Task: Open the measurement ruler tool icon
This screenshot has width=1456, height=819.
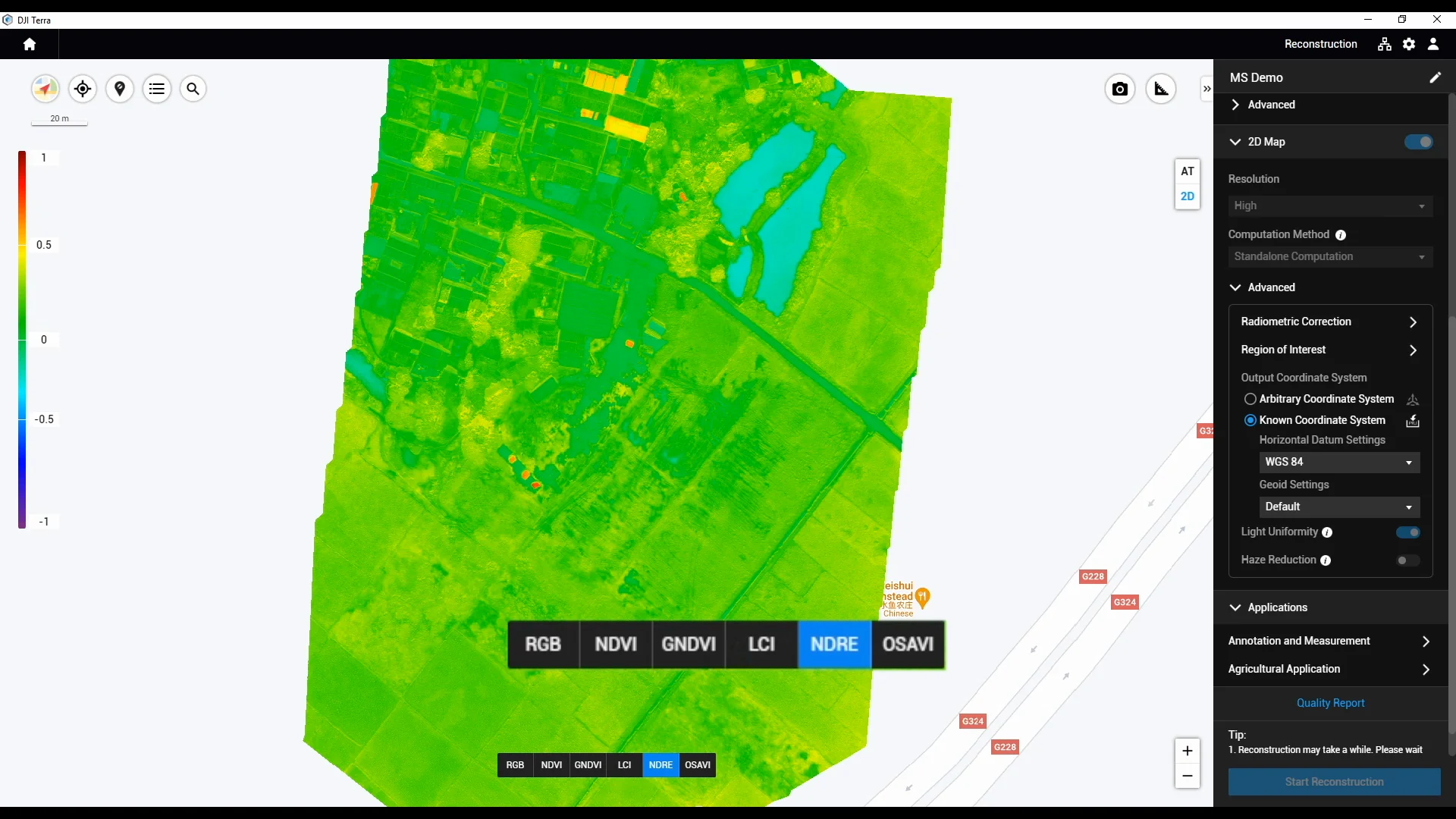Action: coord(1161,89)
